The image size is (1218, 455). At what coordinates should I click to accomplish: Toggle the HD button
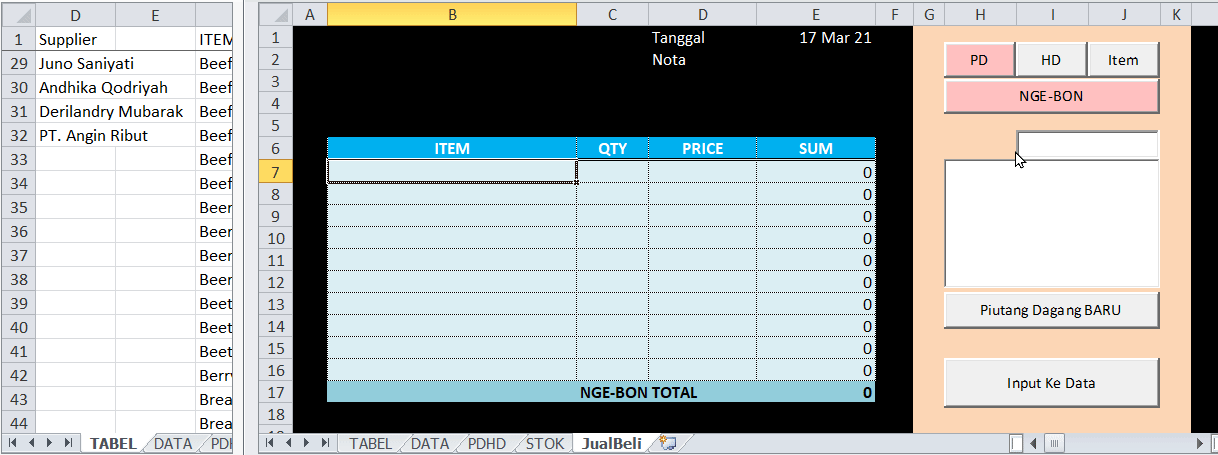(x=1051, y=60)
